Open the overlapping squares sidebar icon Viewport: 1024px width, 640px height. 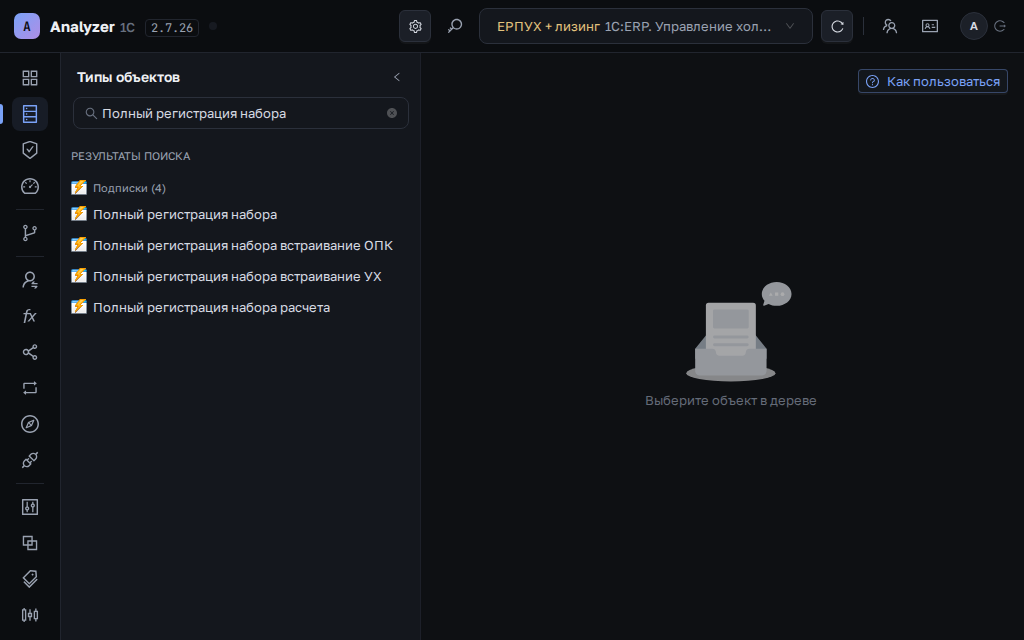(30, 543)
